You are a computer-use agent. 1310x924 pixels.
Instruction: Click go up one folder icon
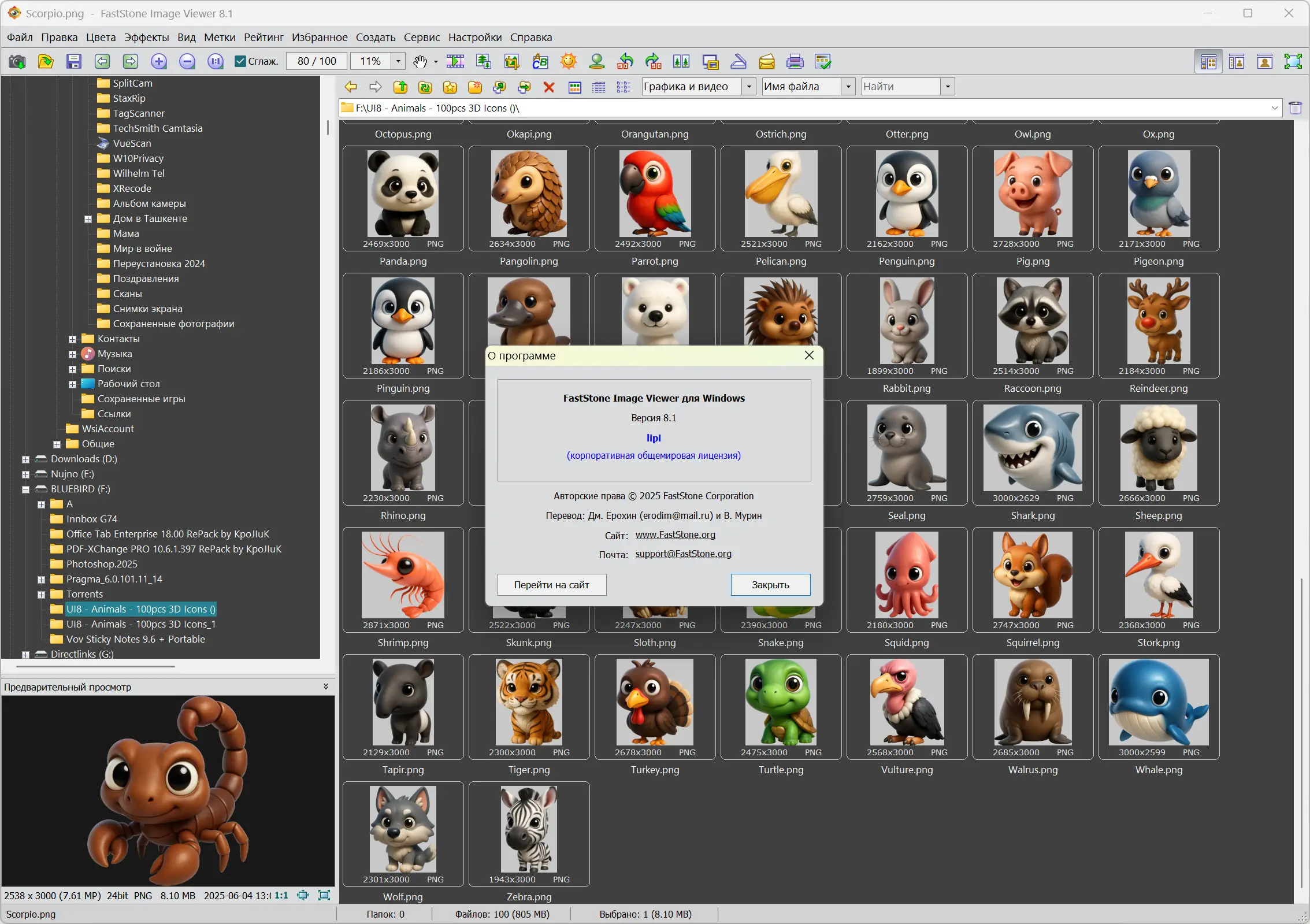pyautogui.click(x=400, y=87)
